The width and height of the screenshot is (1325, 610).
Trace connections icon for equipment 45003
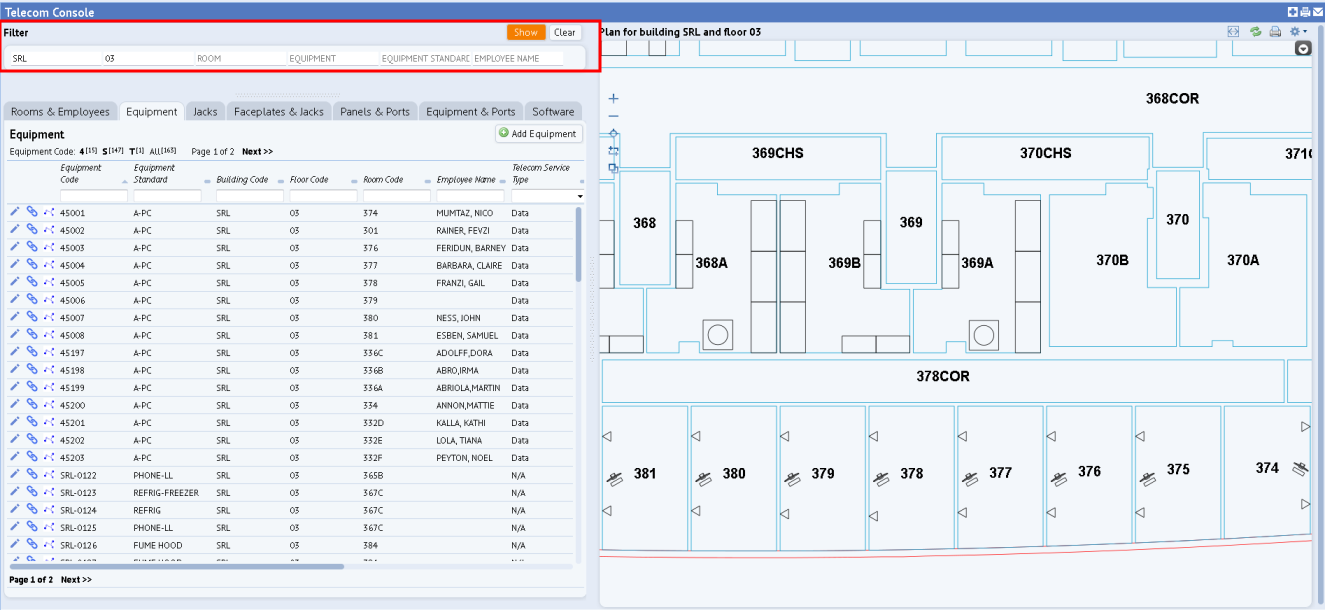point(49,247)
